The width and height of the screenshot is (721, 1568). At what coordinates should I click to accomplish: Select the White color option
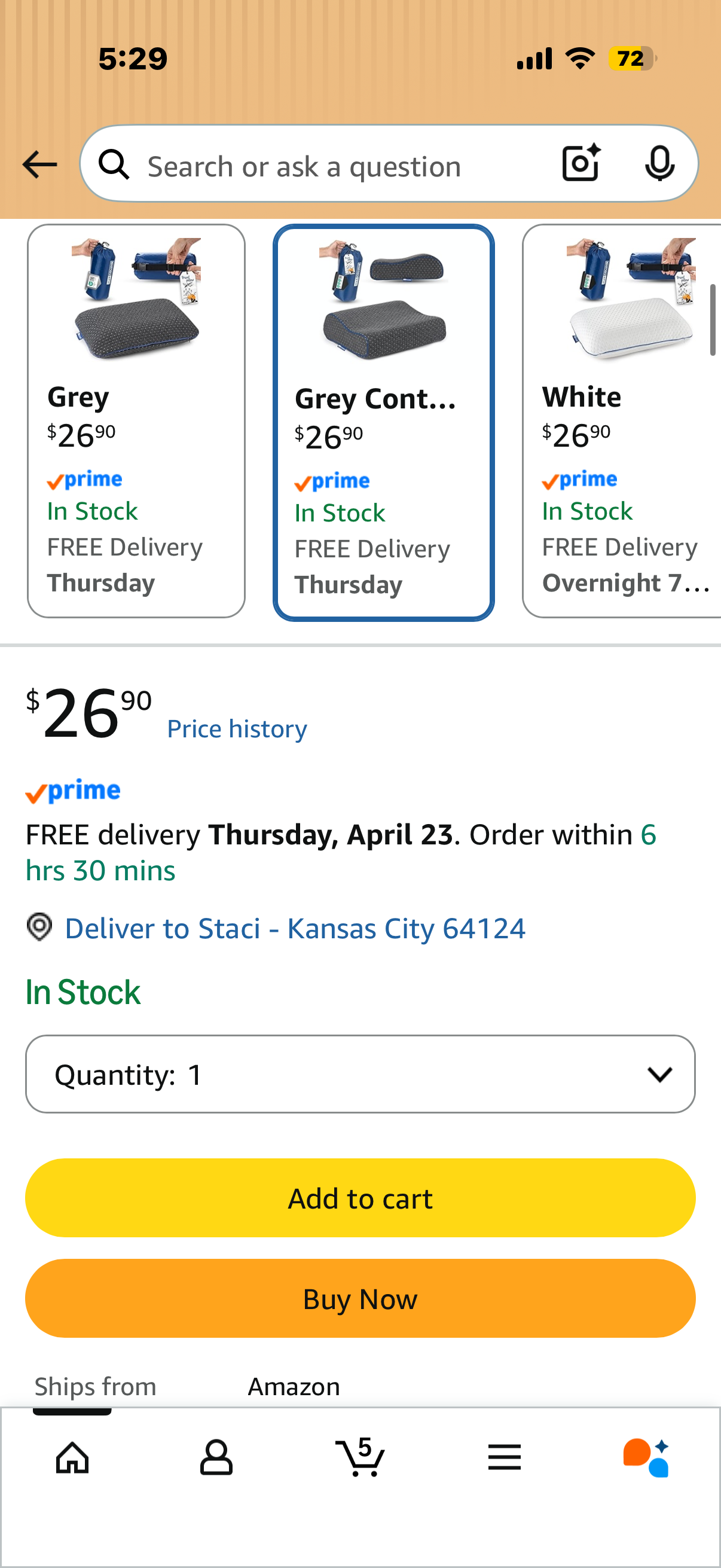click(x=622, y=421)
